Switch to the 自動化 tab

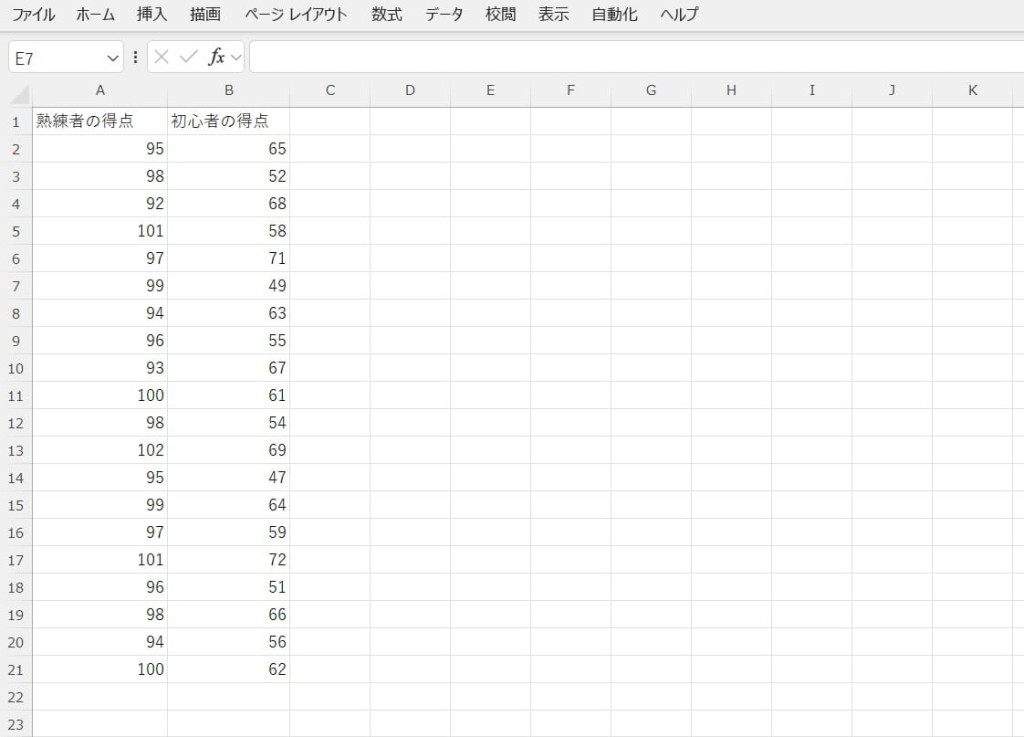tap(614, 15)
